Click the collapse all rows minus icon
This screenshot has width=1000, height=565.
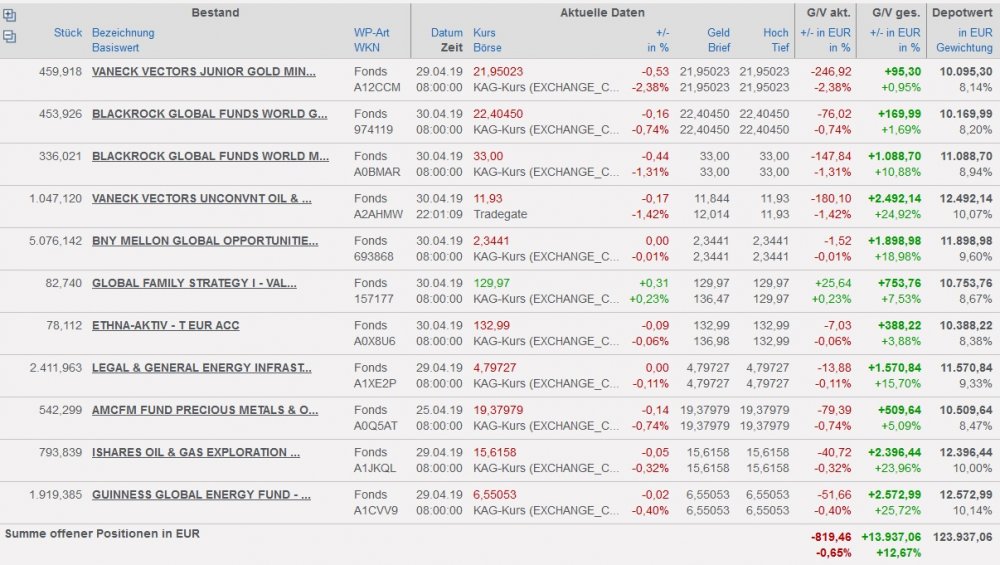(10, 37)
